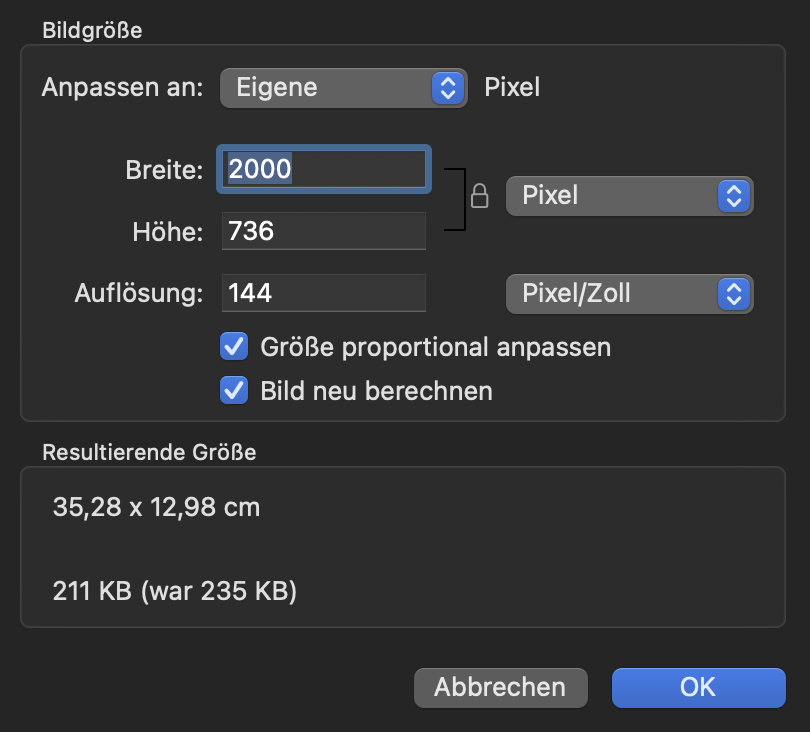The image size is (810, 732).
Task: Click the blue chevron arrows on Pixel unit popup
Action: point(734,195)
